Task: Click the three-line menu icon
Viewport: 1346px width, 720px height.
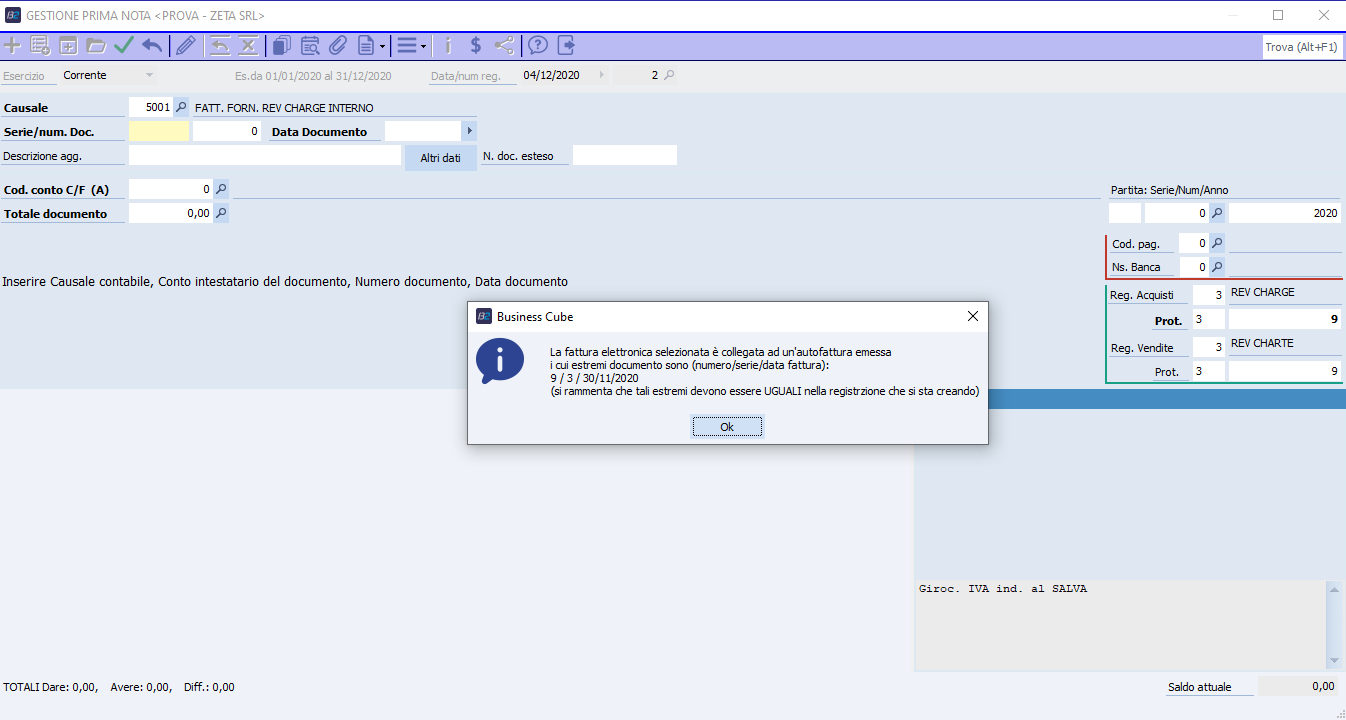Action: point(407,46)
